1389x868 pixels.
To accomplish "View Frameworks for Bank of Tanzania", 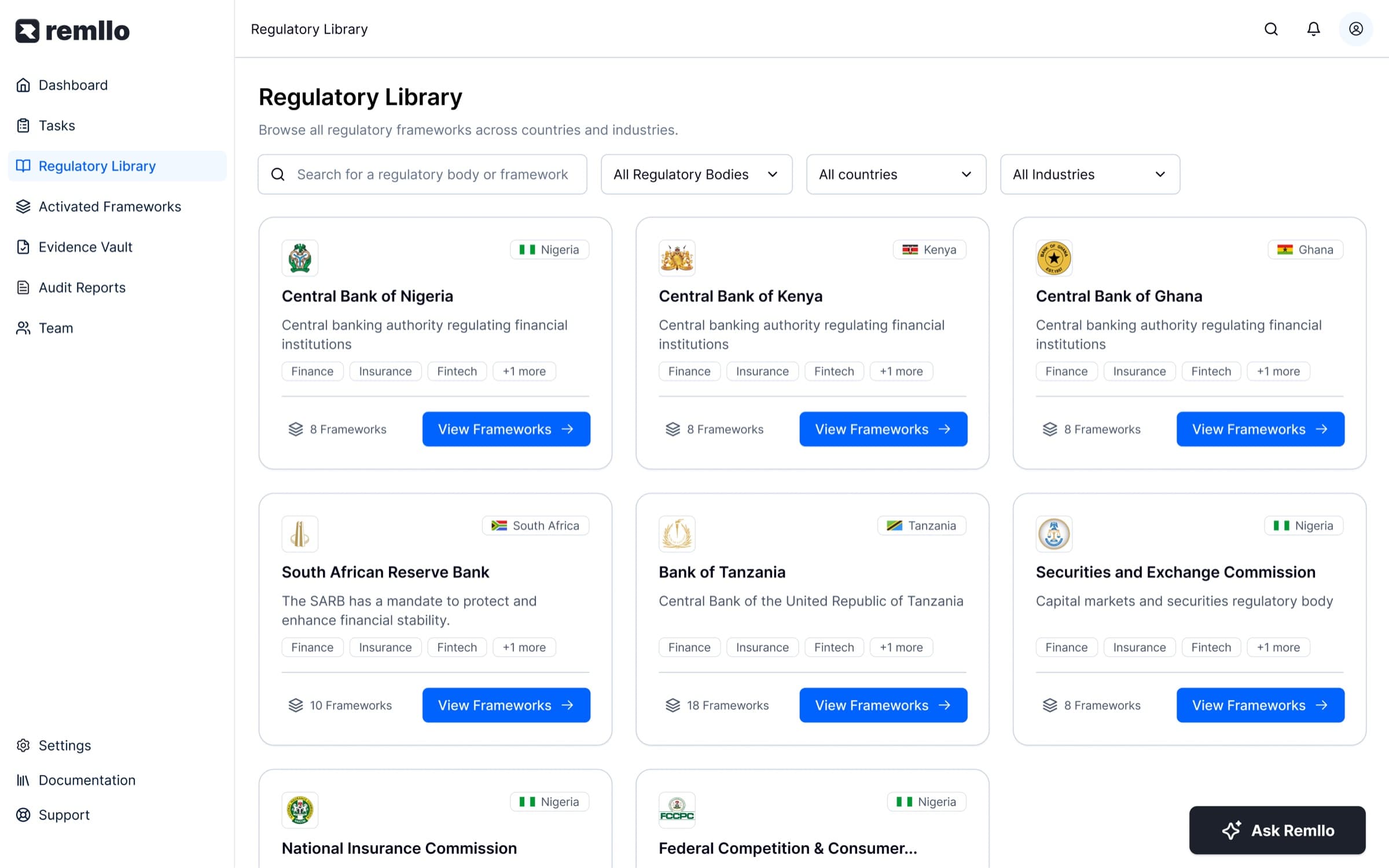I will tap(883, 705).
